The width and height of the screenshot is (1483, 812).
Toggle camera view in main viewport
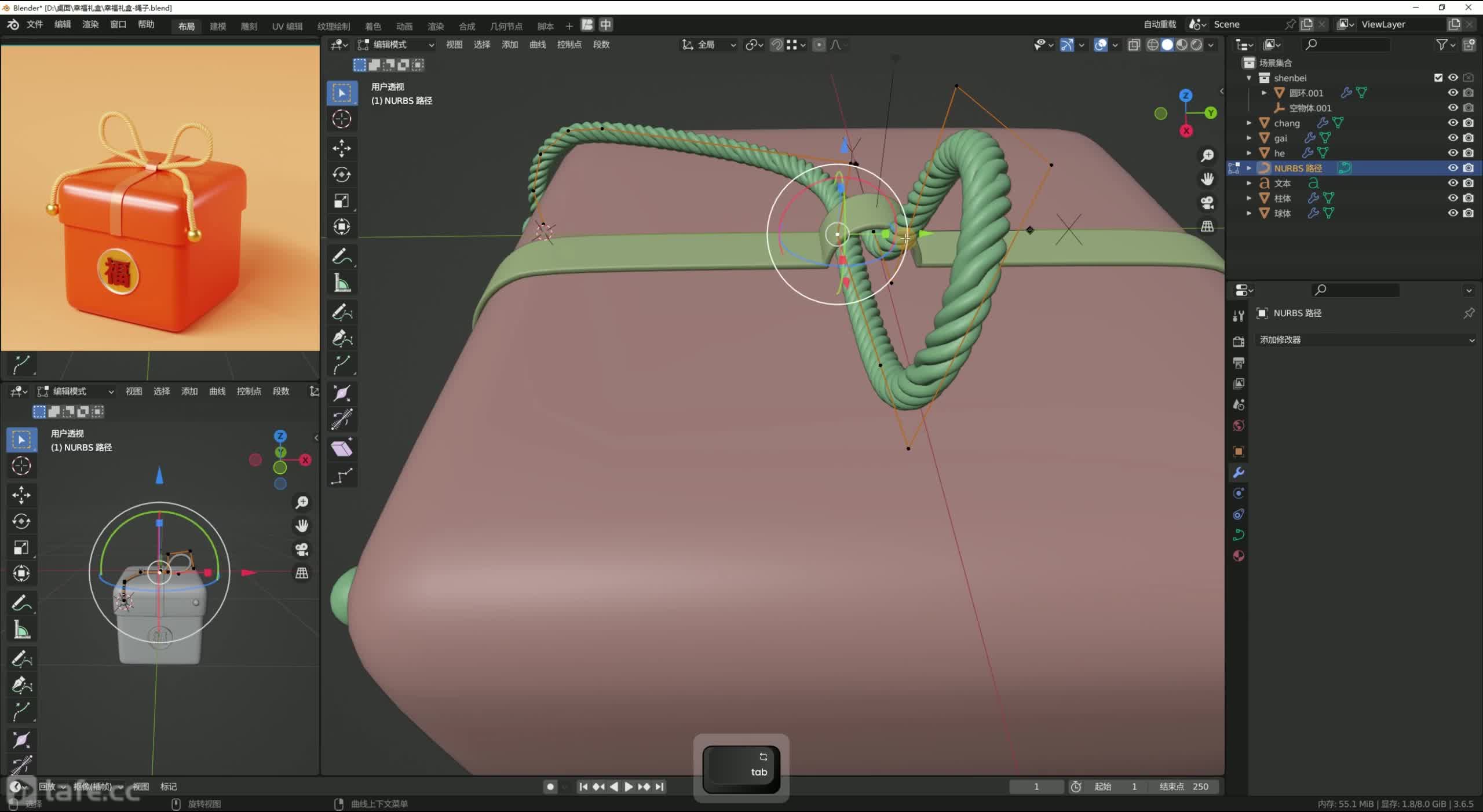(x=1207, y=203)
